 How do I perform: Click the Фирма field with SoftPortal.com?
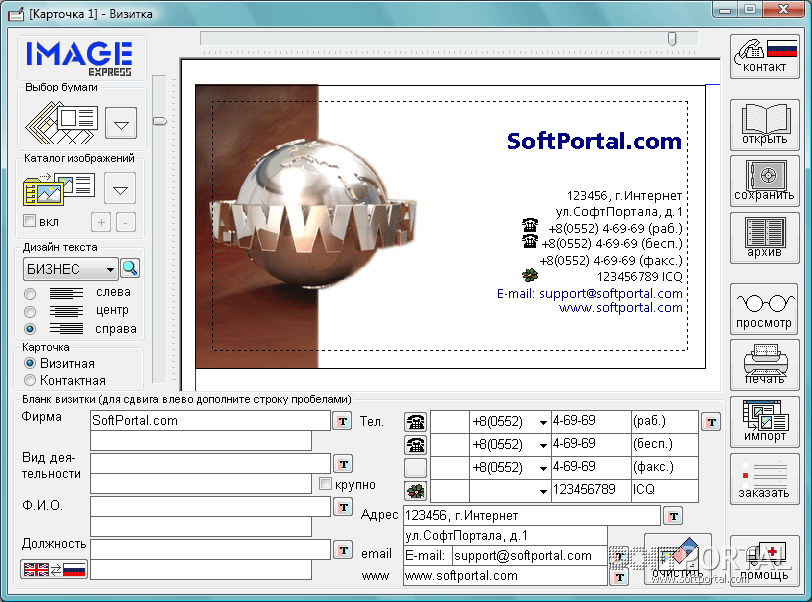pyautogui.click(x=210, y=421)
